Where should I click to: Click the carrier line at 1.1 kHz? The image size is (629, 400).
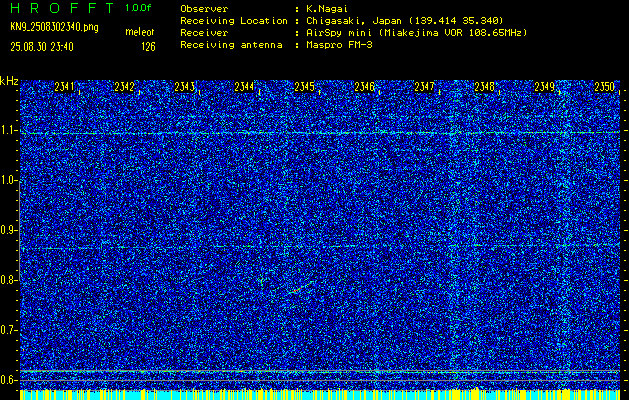pos(320,132)
